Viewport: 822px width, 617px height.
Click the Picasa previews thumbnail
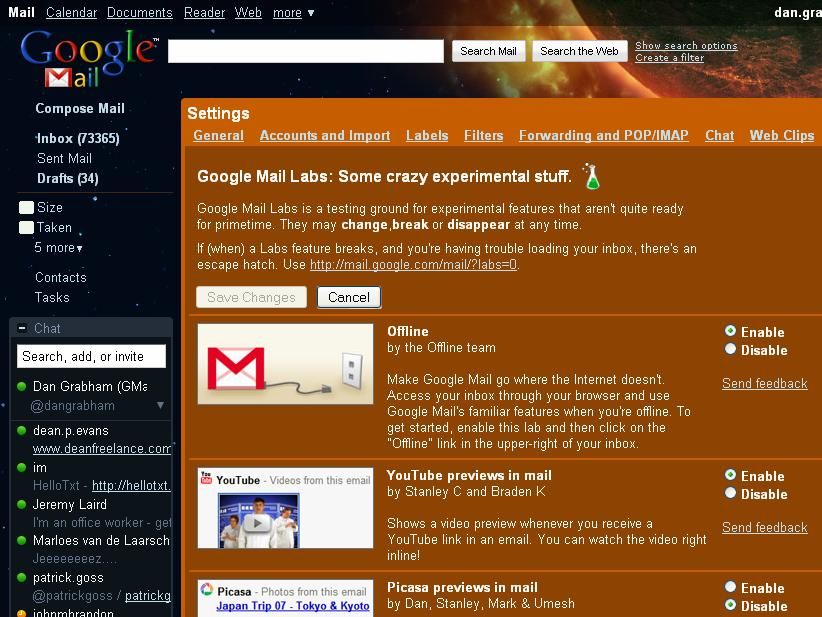(x=285, y=598)
